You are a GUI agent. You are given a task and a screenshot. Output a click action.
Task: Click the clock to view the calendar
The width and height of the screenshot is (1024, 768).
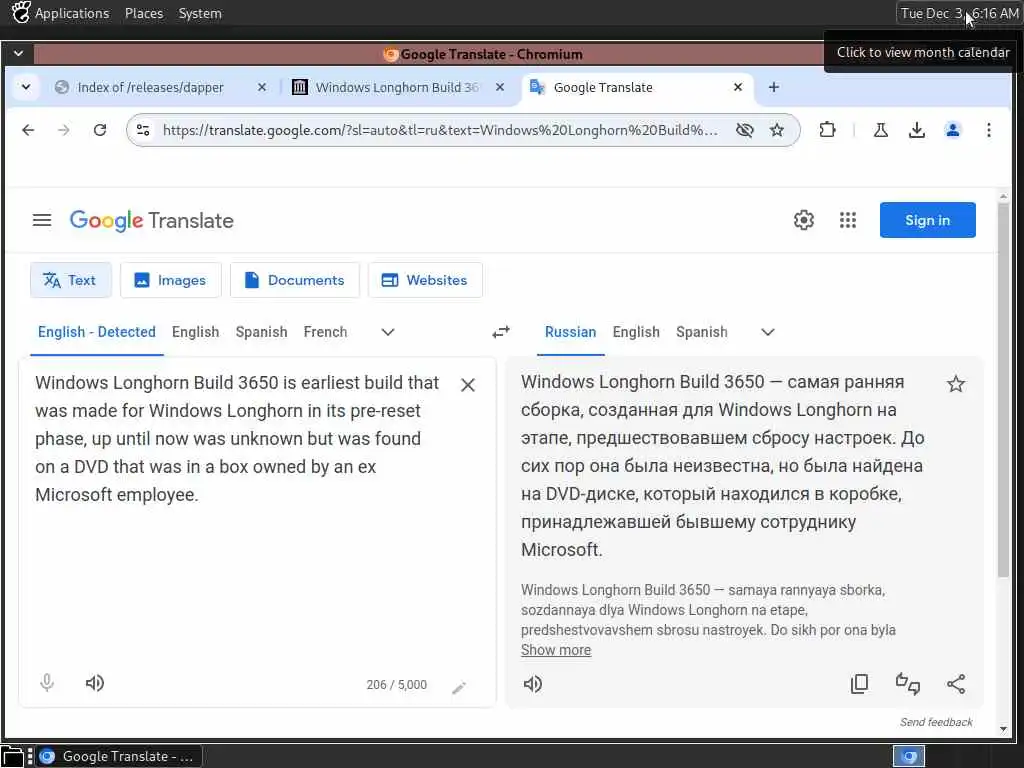pyautogui.click(x=959, y=13)
